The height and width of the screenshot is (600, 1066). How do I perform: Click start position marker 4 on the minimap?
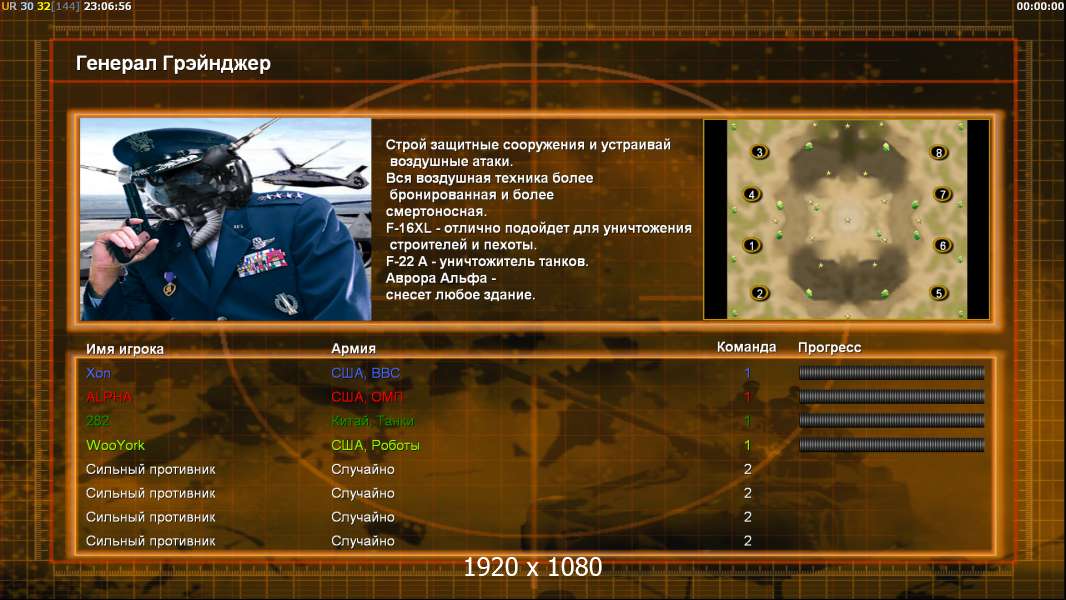pos(751,194)
